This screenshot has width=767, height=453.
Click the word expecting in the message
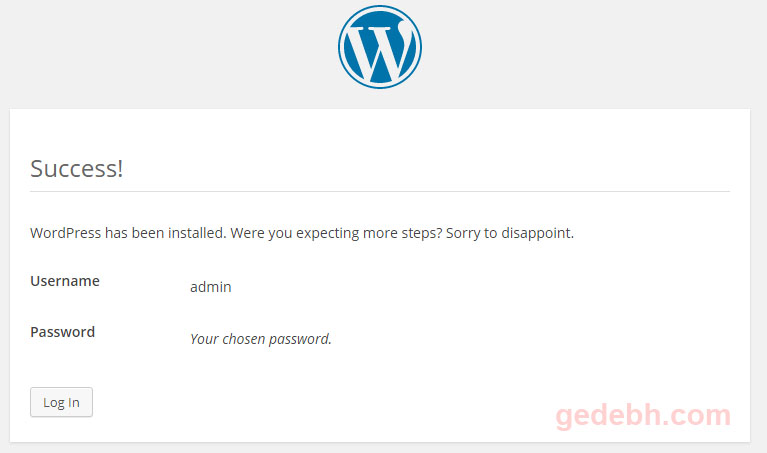tap(327, 233)
